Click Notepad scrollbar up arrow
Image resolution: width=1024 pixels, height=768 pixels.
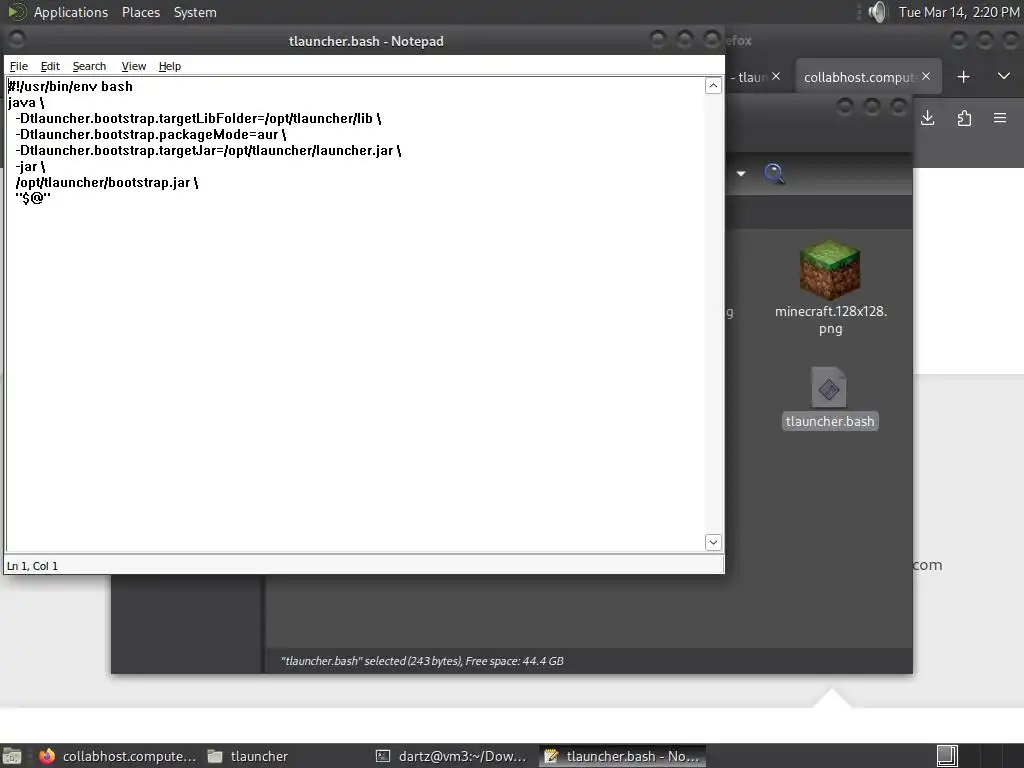click(713, 86)
